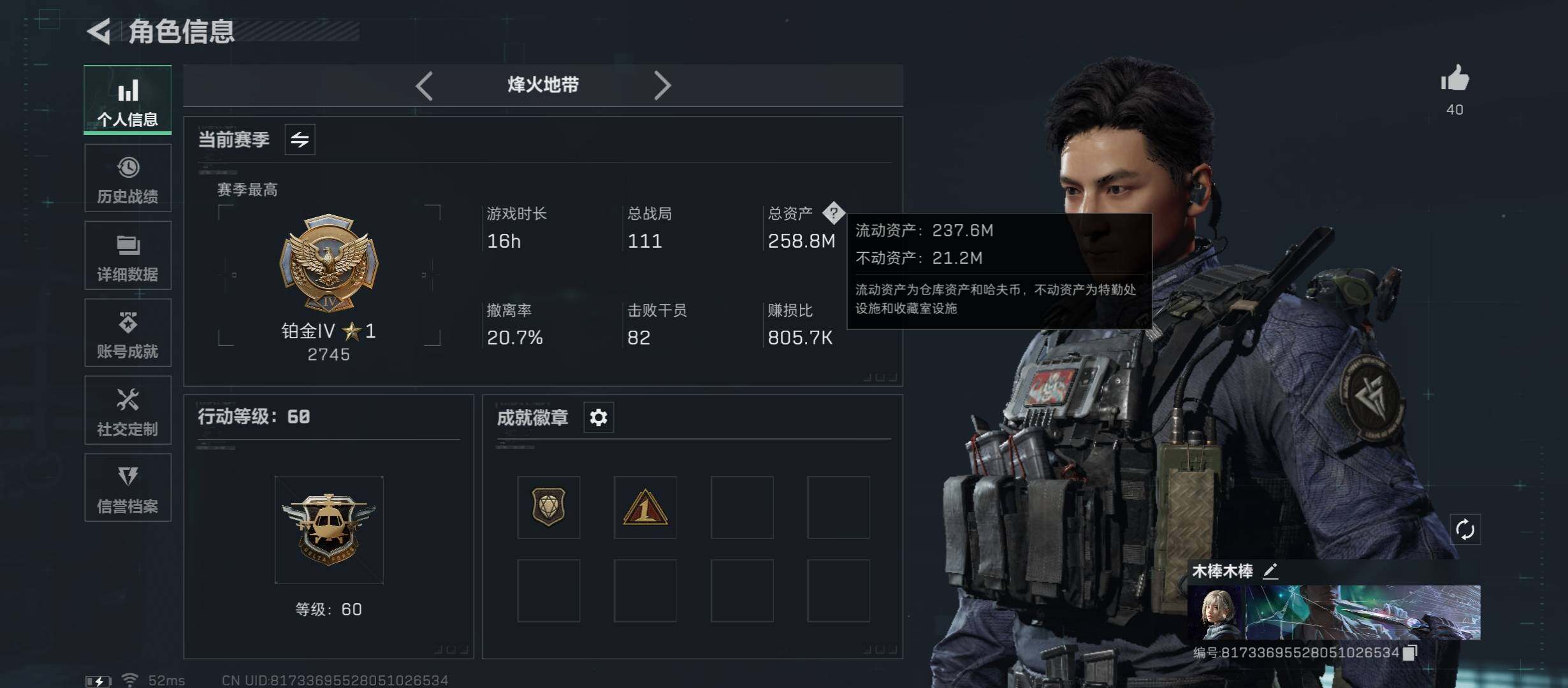The image size is (1568, 688).
Task: Open the 详细数据 detailed data tab
Action: 127,255
